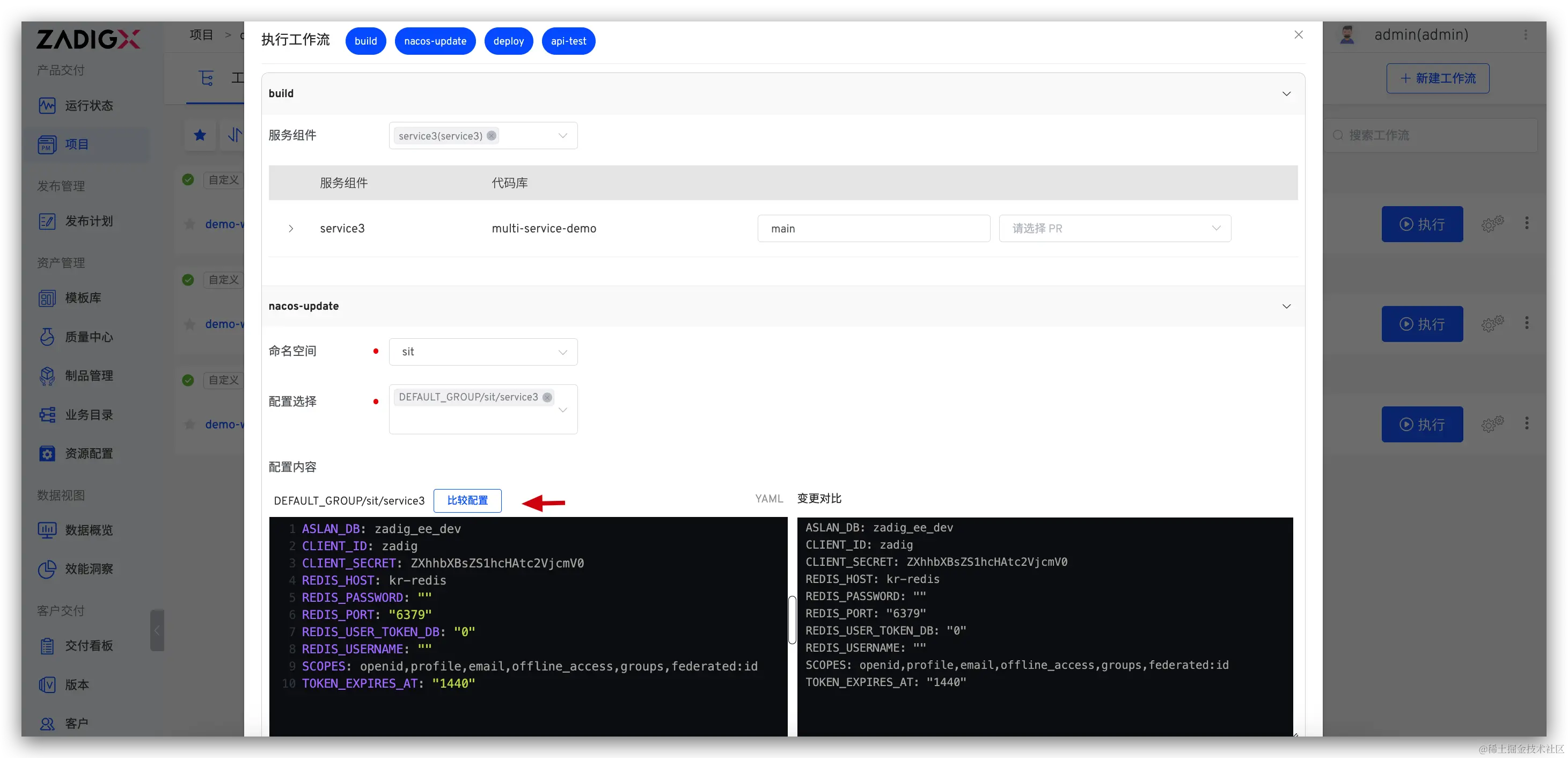
Task: Collapse the build section
Action: (x=1286, y=94)
